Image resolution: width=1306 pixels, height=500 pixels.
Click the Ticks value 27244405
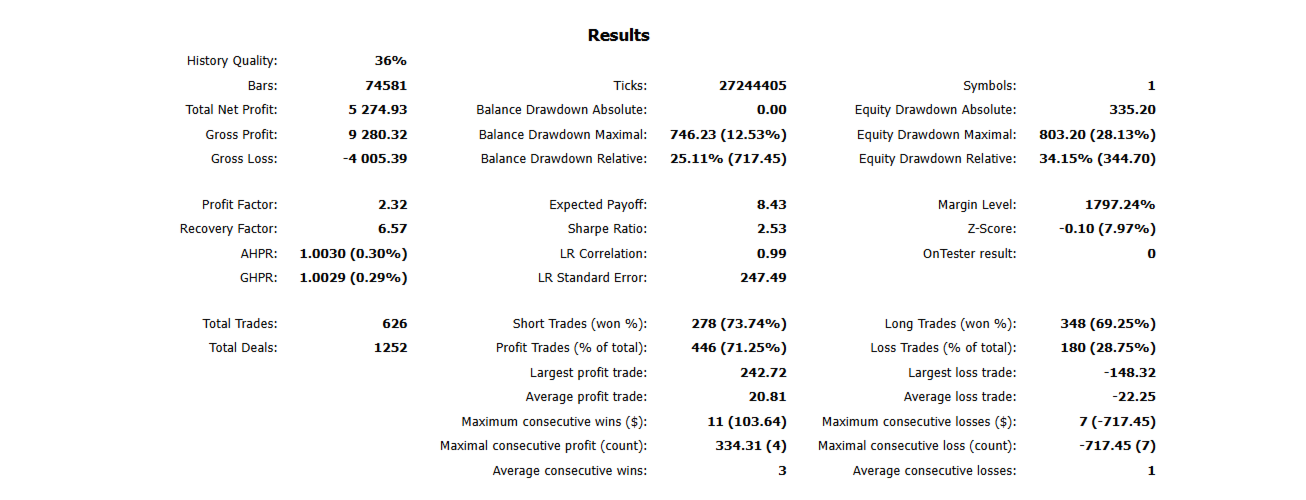tap(753, 86)
